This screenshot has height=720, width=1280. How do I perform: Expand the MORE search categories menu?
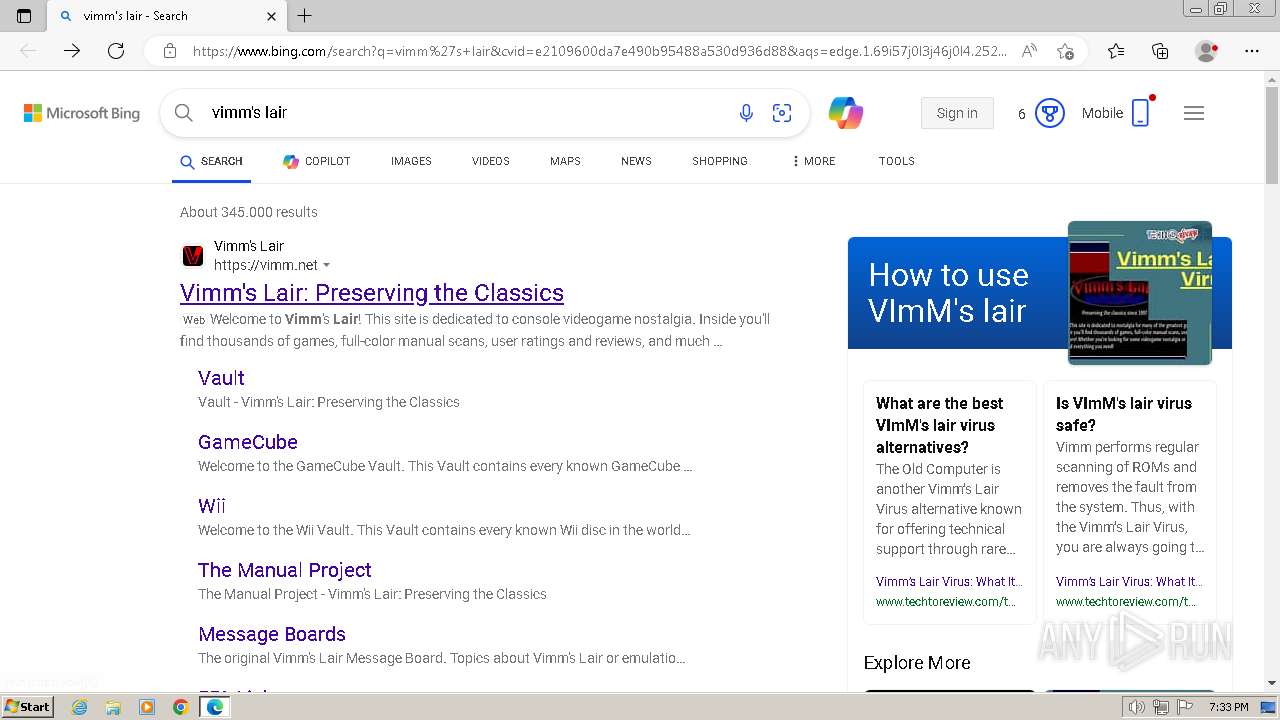point(813,161)
